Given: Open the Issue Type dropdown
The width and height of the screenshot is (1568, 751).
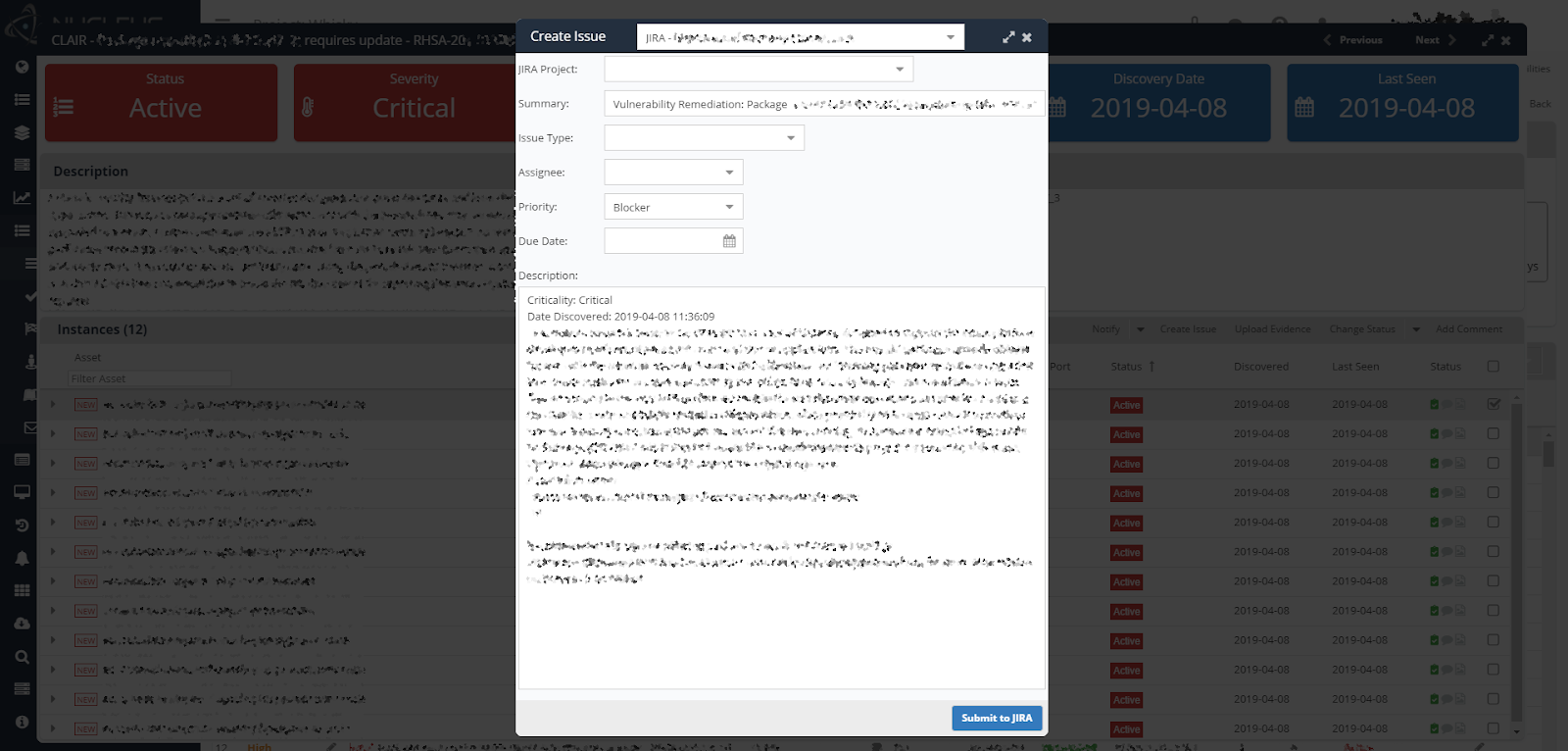Looking at the screenshot, I should (x=705, y=138).
